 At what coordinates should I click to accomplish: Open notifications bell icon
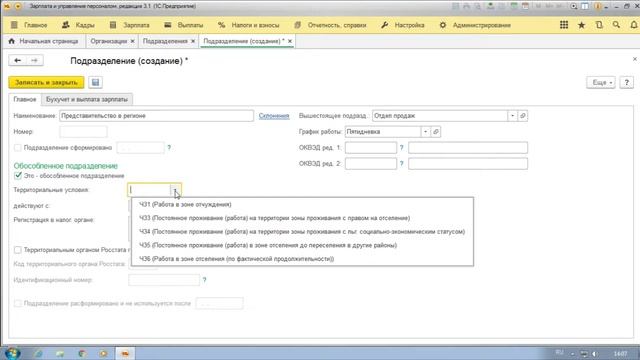click(633, 25)
